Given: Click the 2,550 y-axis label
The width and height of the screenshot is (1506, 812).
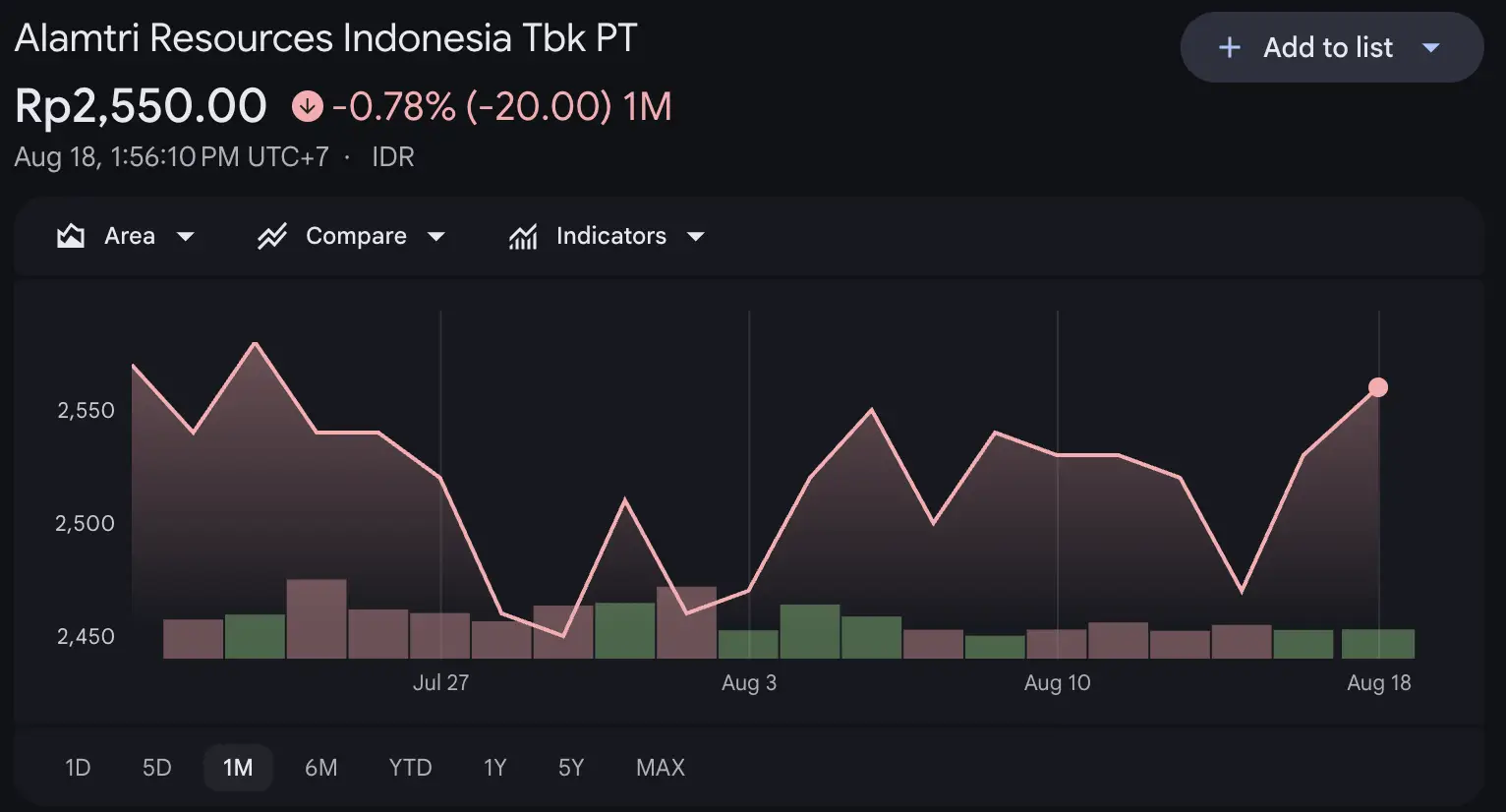Looking at the screenshot, I should coord(87,410).
